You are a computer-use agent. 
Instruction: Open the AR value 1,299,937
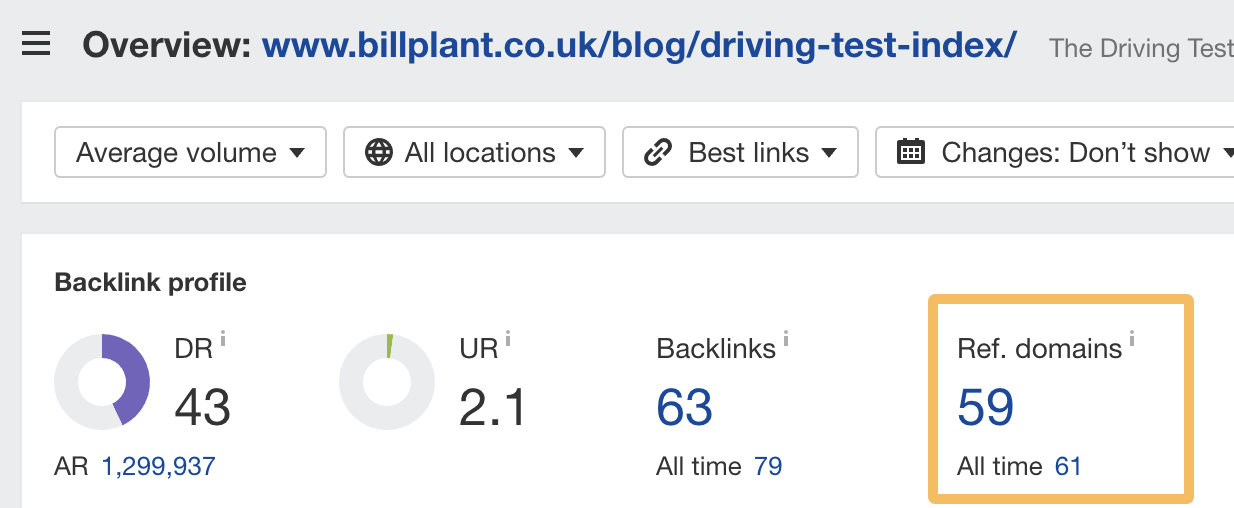click(158, 466)
